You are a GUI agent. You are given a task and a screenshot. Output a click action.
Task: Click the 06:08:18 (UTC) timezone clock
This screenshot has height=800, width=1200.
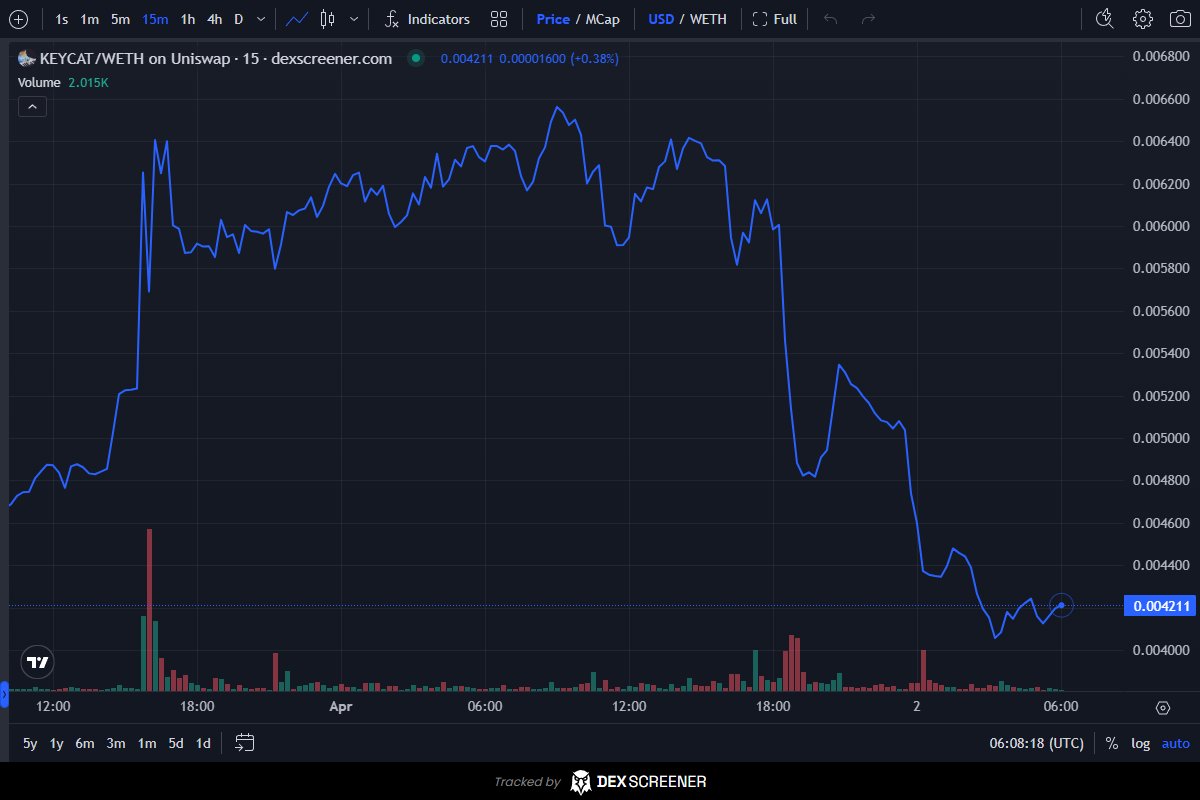click(x=1036, y=743)
